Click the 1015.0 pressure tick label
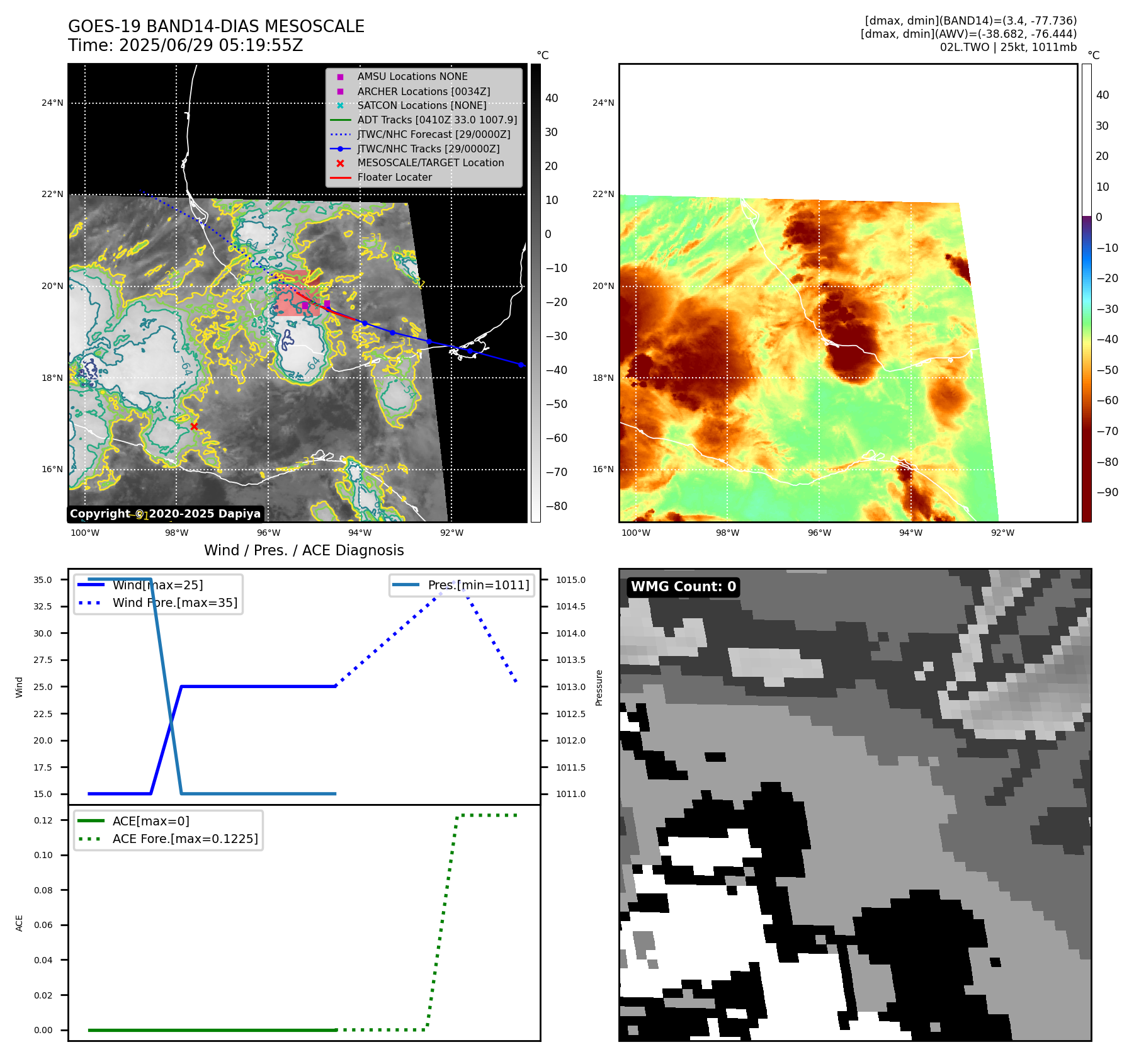This screenshot has width=1134, height=1064. click(x=570, y=580)
